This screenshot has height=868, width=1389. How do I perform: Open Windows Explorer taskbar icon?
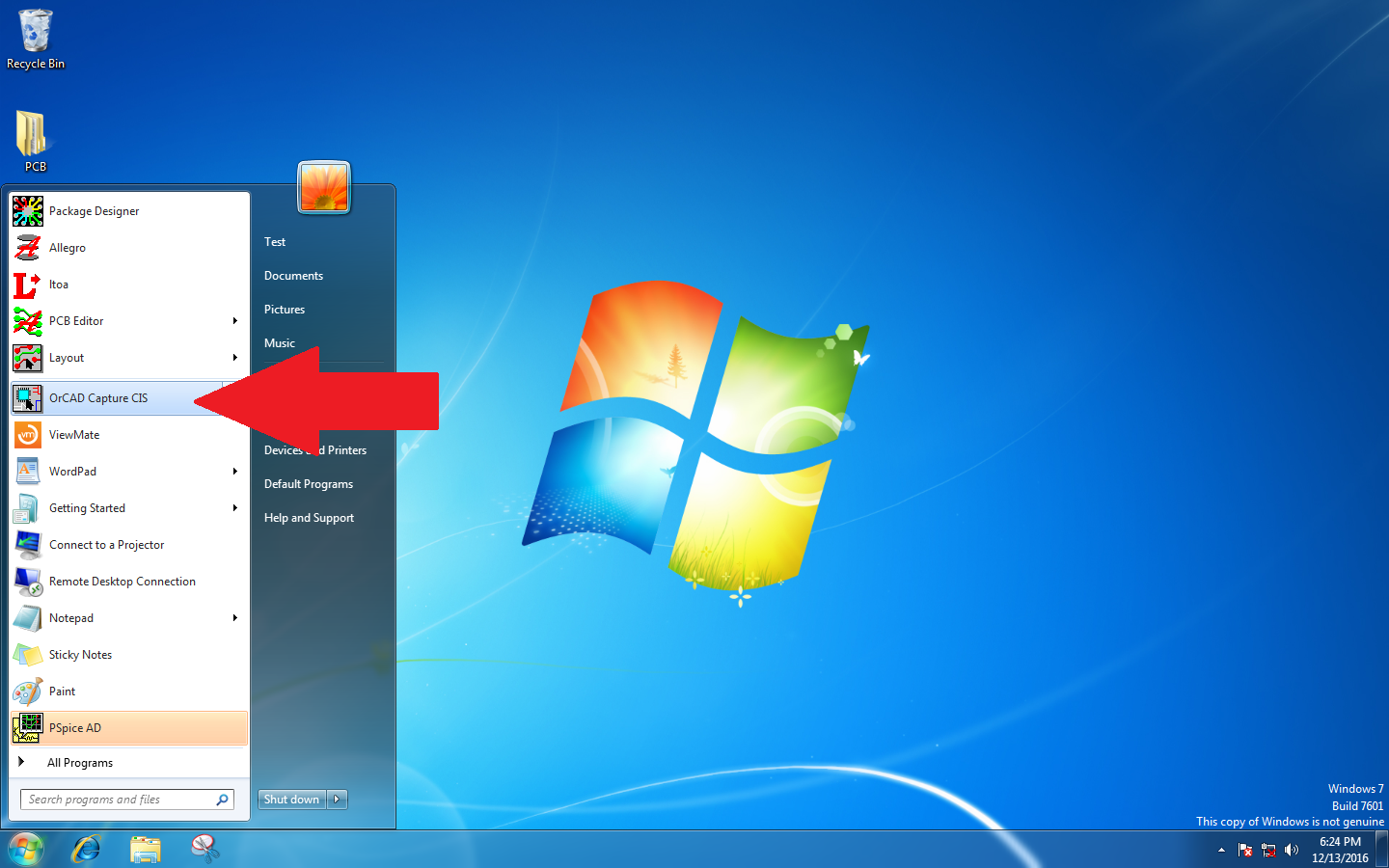146,850
